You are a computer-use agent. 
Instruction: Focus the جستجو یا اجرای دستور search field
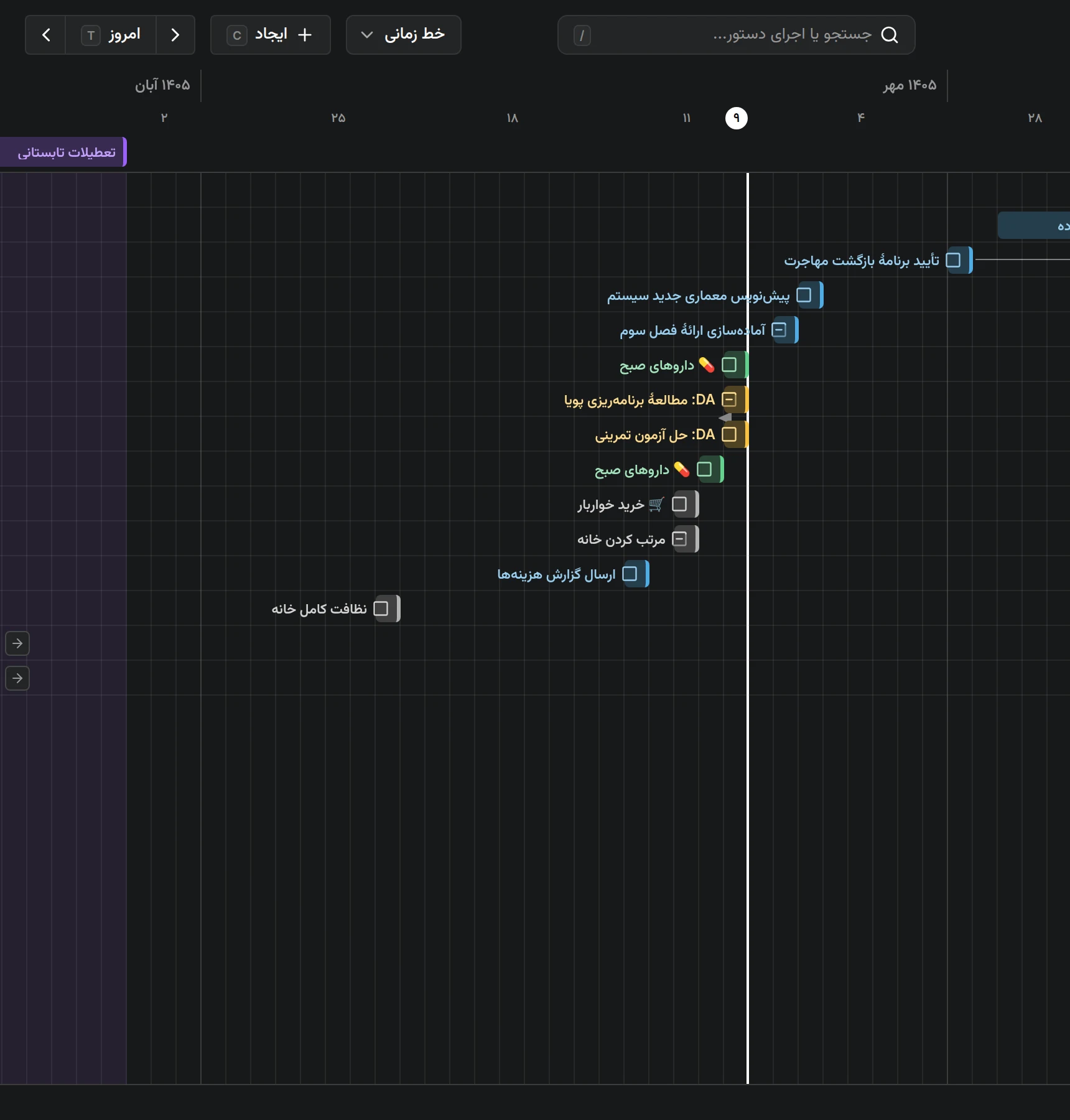coord(737,35)
